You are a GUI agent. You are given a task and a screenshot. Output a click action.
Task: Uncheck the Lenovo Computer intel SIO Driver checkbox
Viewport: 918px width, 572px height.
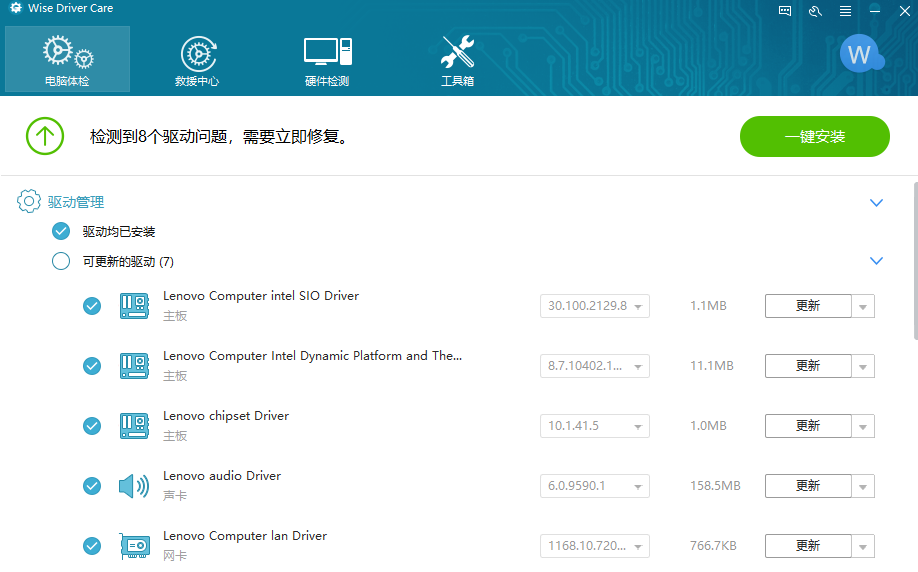[92, 306]
